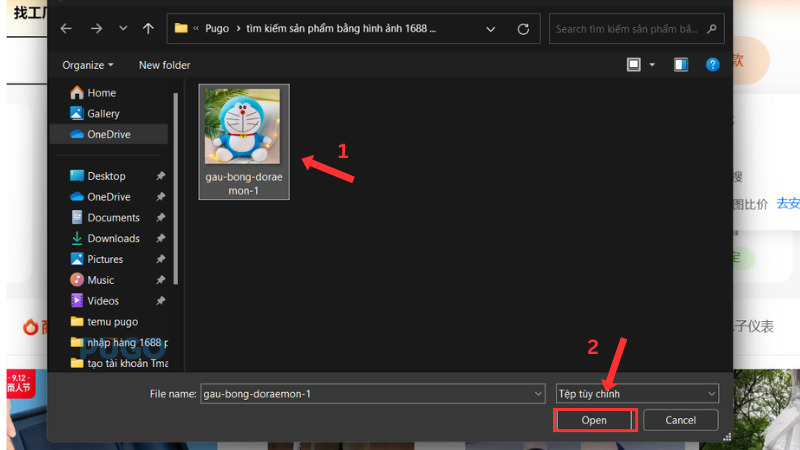The image size is (800, 450).
Task: Unpin the Pictures quick access item
Action: [x=161, y=260]
